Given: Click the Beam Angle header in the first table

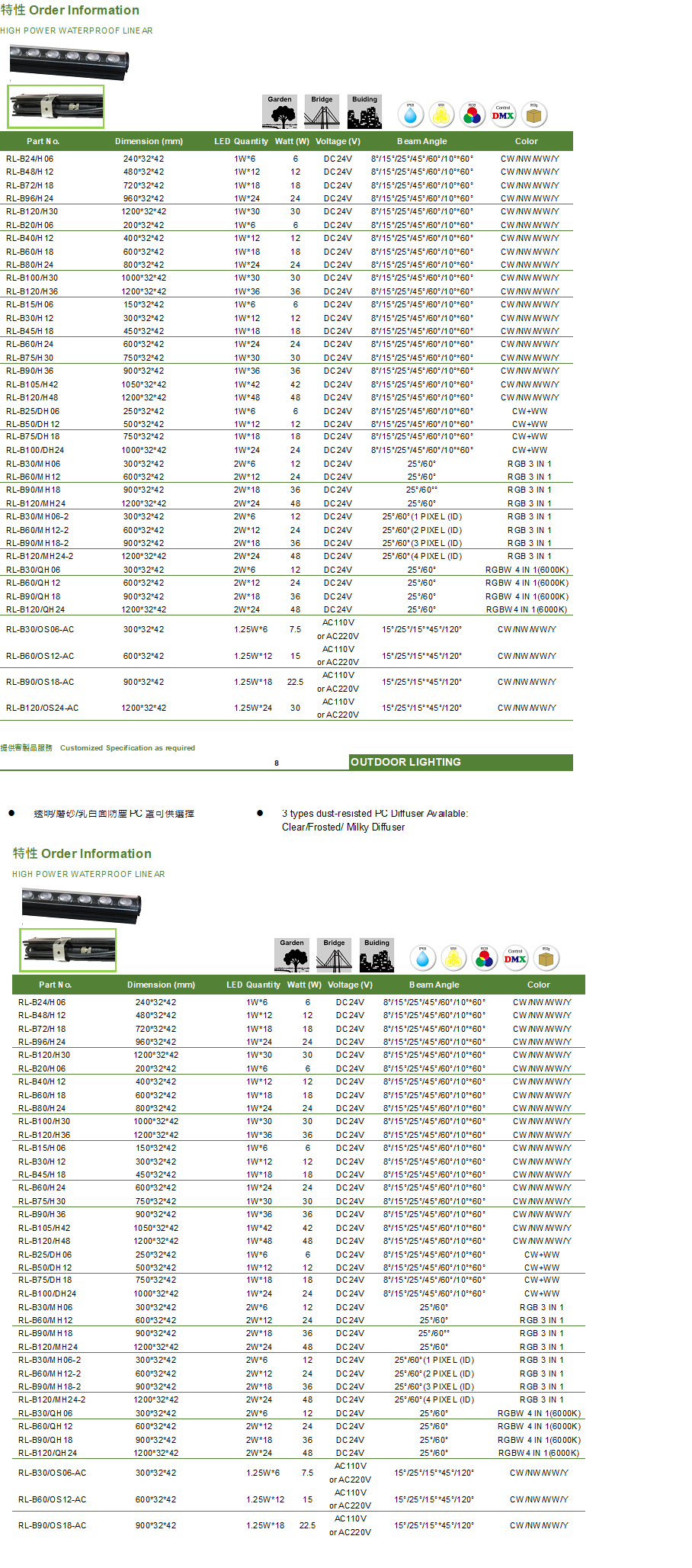Looking at the screenshot, I should click(421, 141).
